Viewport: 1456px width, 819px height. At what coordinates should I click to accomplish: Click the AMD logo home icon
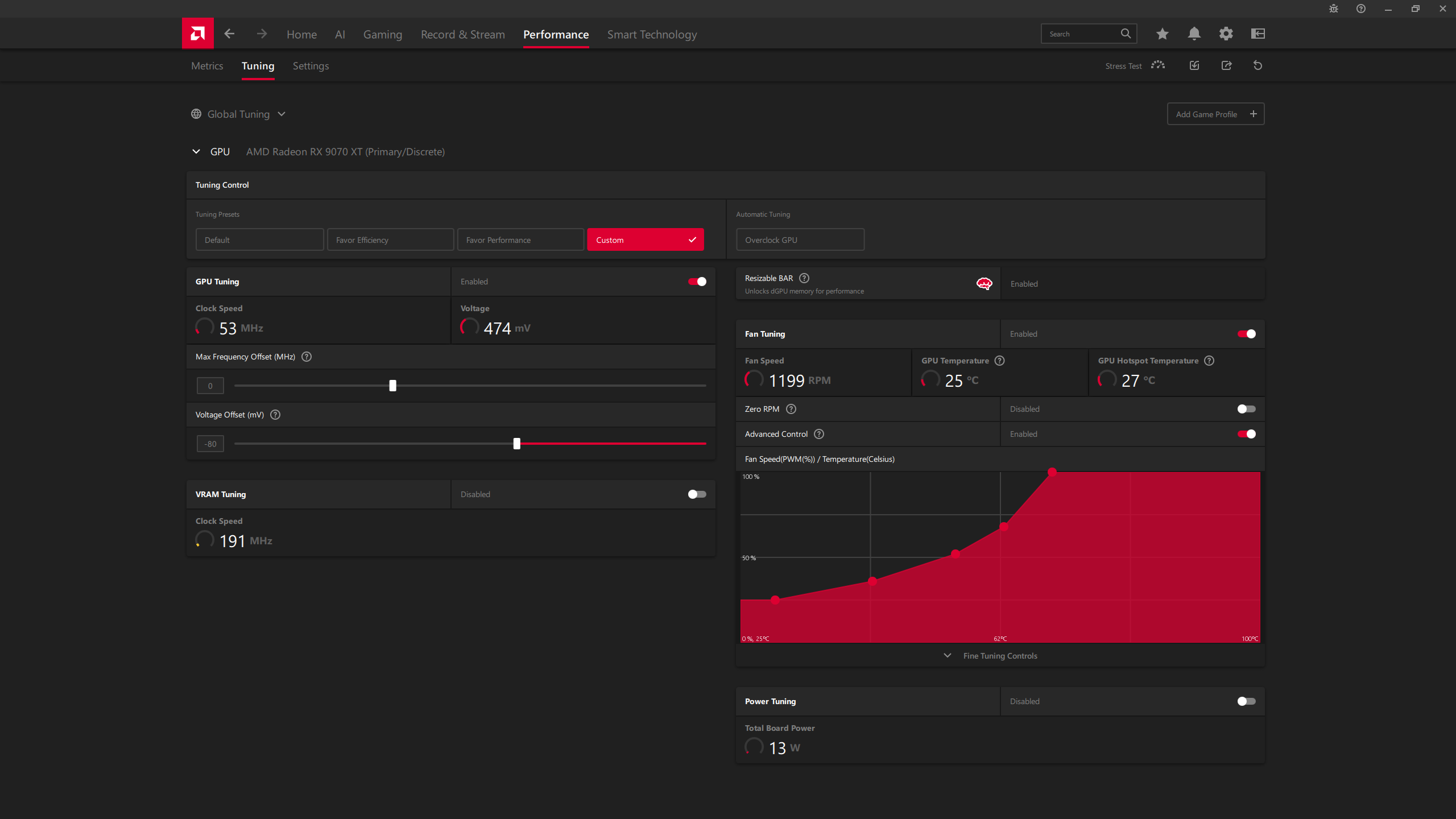(x=197, y=34)
